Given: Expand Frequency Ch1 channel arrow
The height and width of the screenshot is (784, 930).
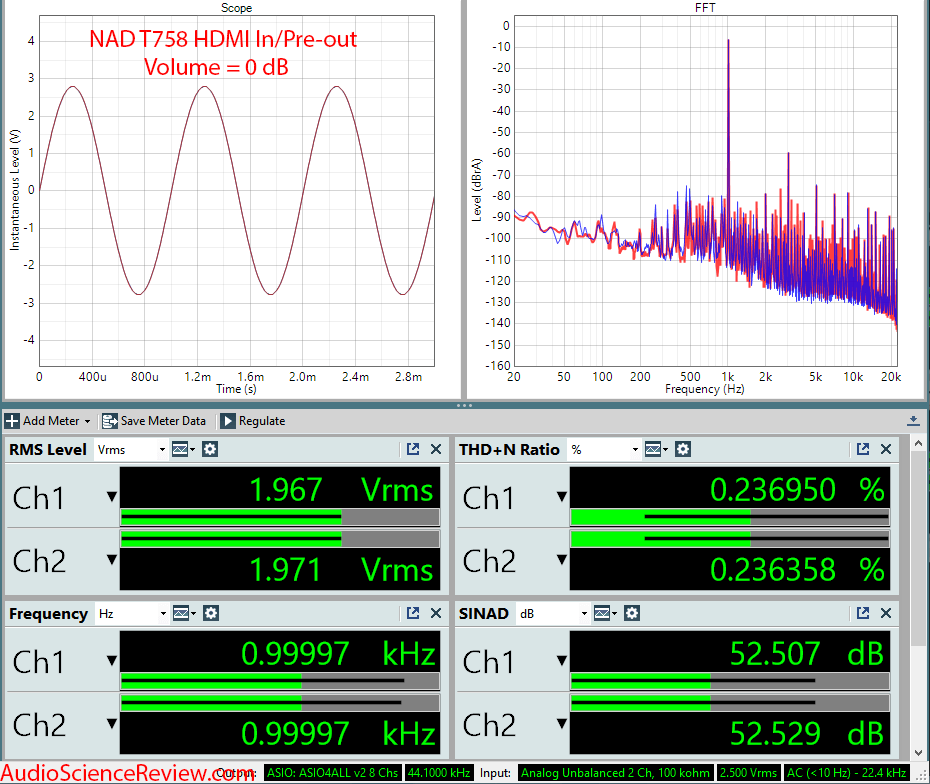Looking at the screenshot, I should click(x=112, y=661).
